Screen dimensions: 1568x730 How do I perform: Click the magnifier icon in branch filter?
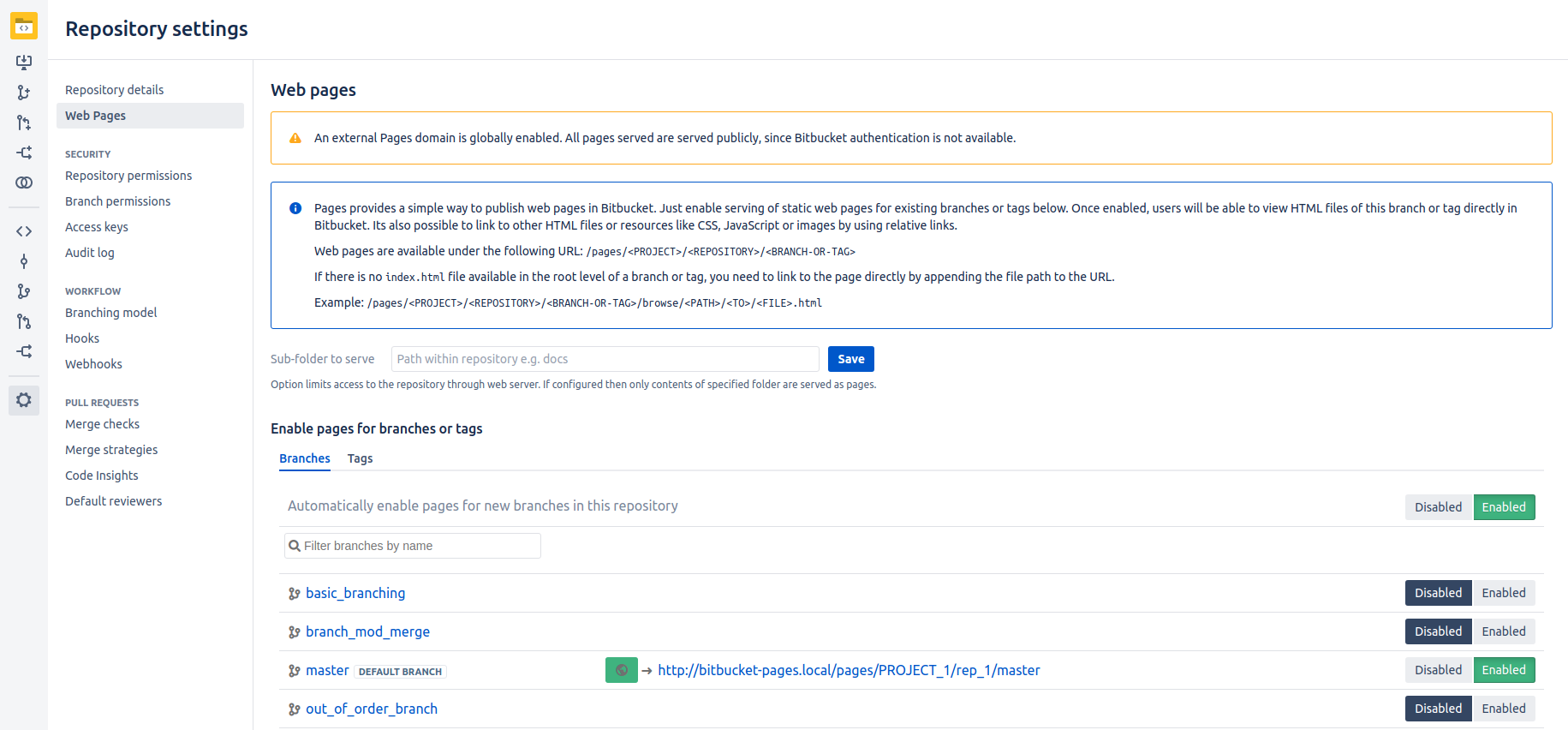coord(295,546)
